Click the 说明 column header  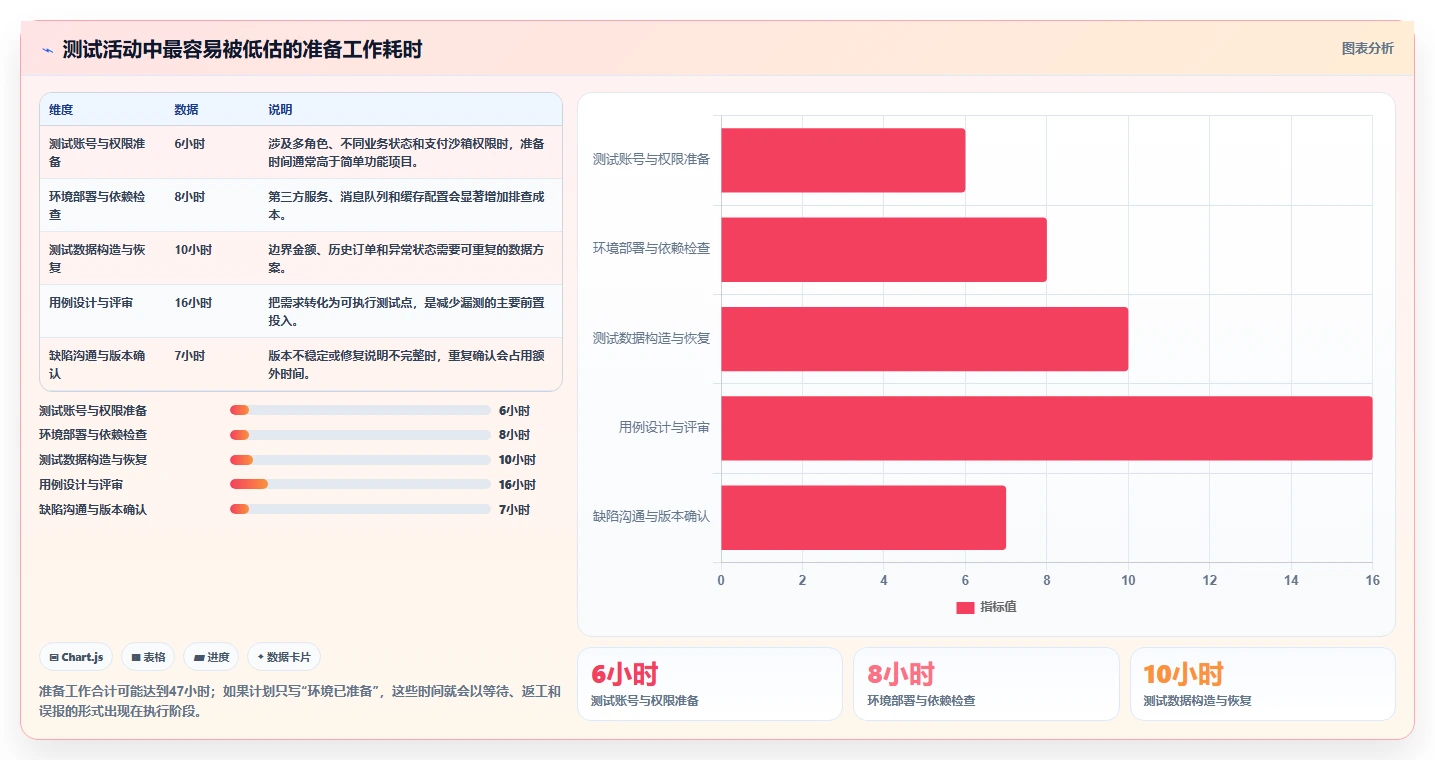click(280, 110)
